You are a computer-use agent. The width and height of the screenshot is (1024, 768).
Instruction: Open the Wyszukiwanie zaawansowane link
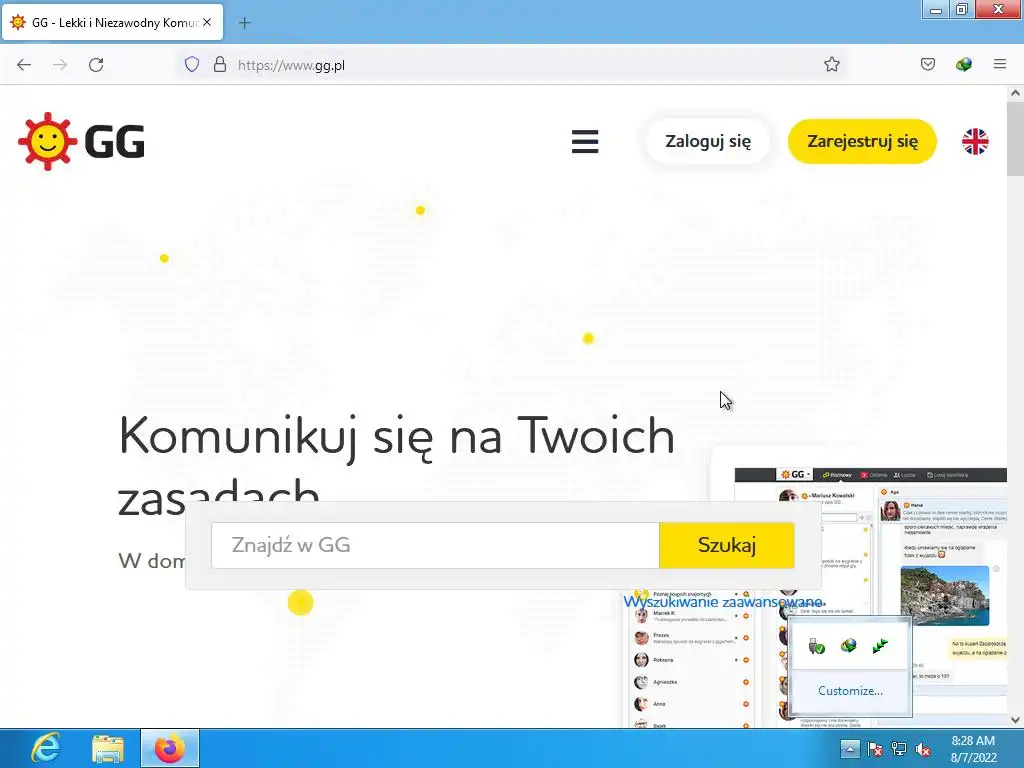pos(724,601)
